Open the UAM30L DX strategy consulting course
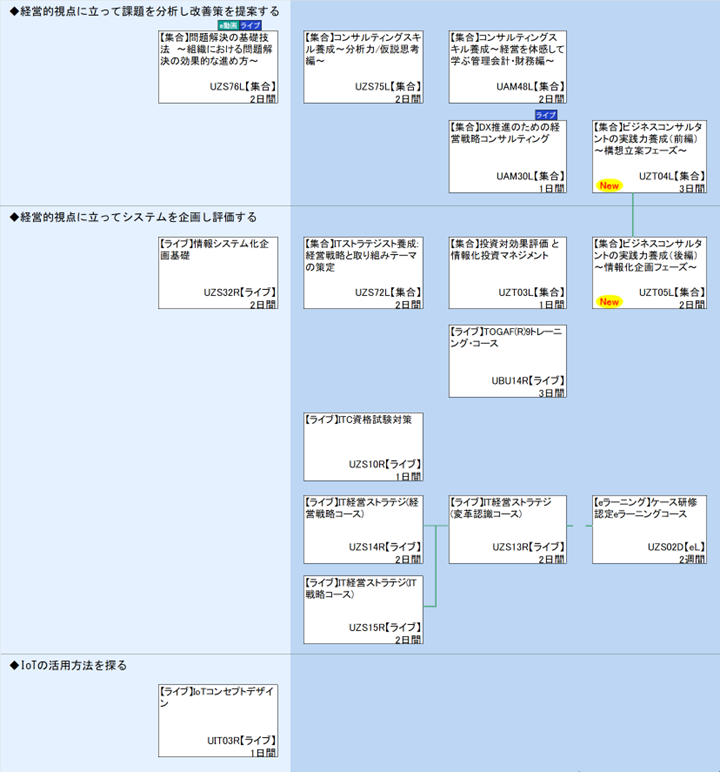 pyautogui.click(x=508, y=157)
